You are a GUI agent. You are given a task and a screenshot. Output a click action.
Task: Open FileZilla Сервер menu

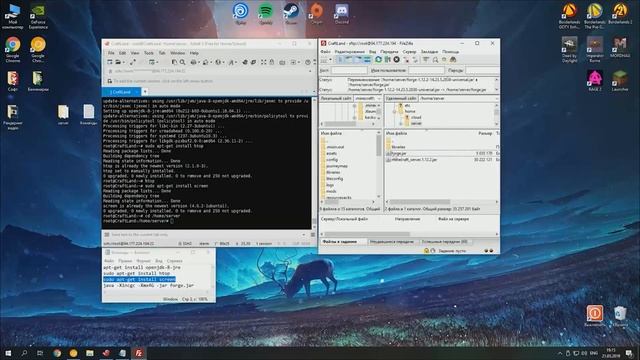tap(409, 52)
